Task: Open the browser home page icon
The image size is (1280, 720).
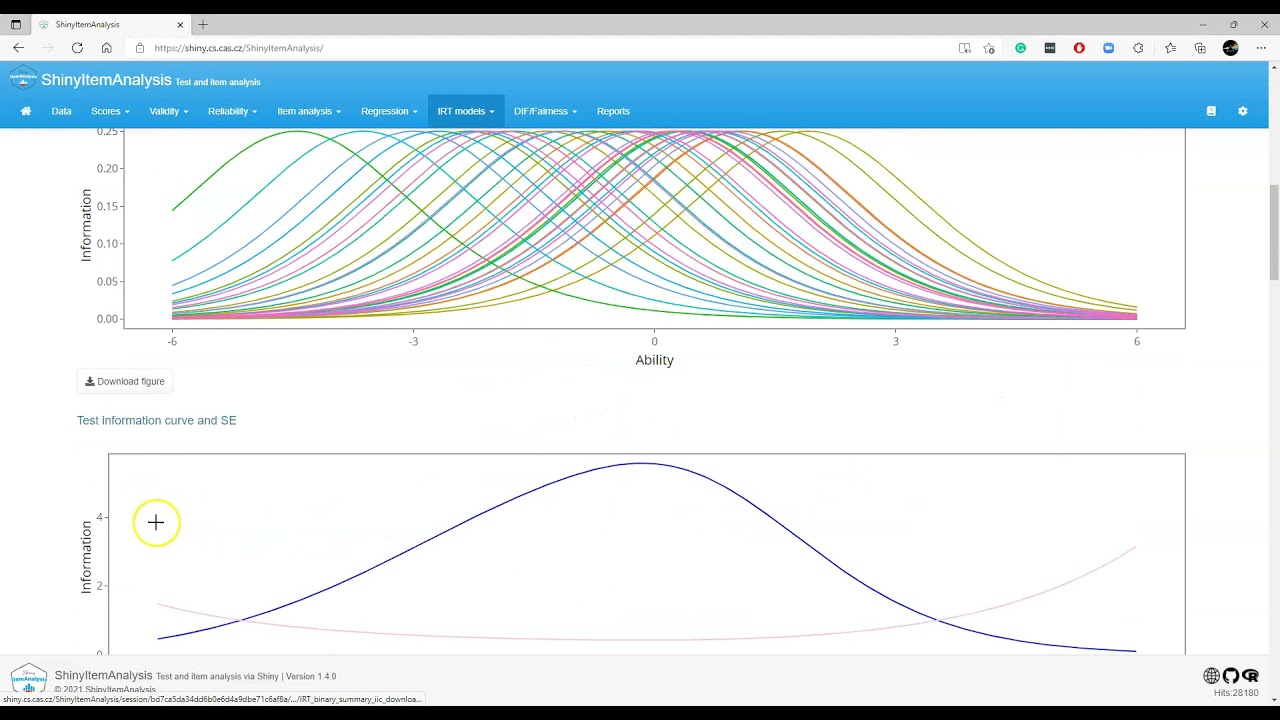Action: coord(106,48)
